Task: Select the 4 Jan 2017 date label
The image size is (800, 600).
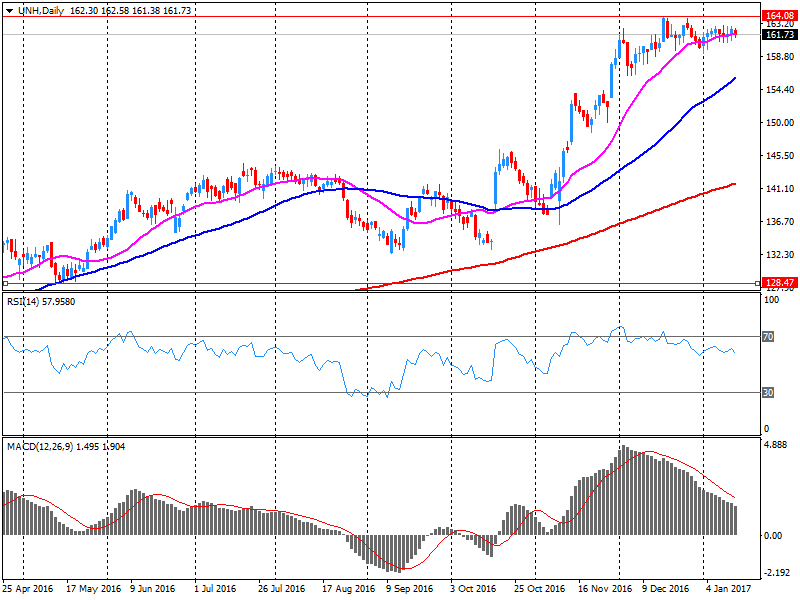Action: tap(729, 589)
